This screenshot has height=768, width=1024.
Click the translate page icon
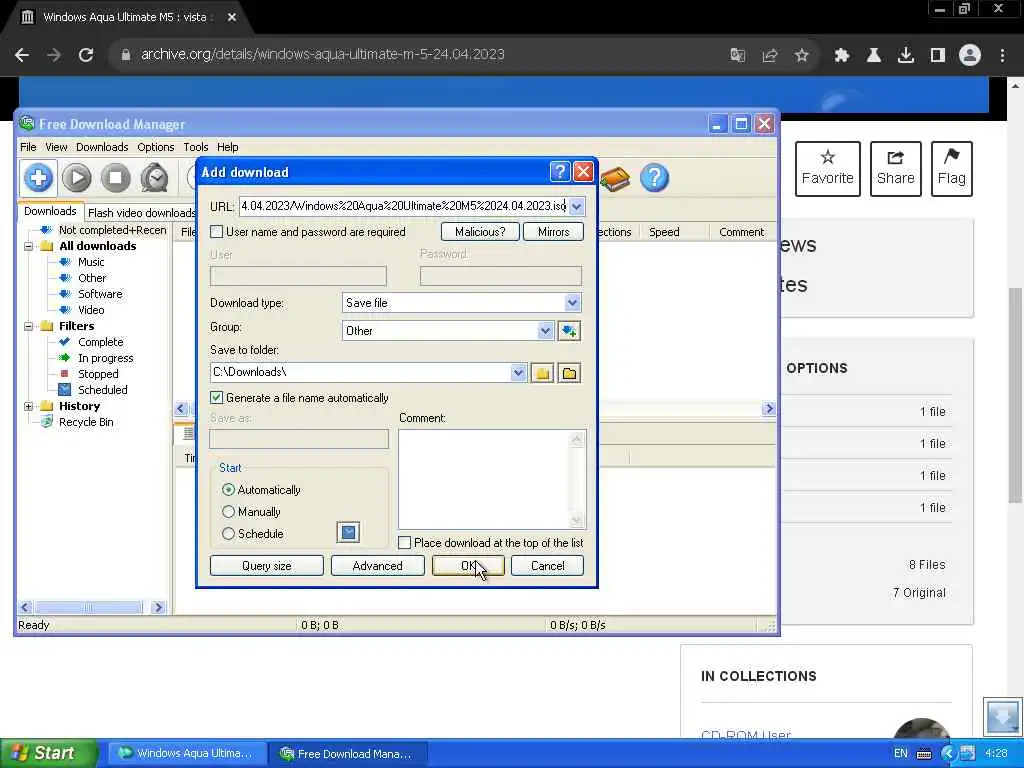738,55
